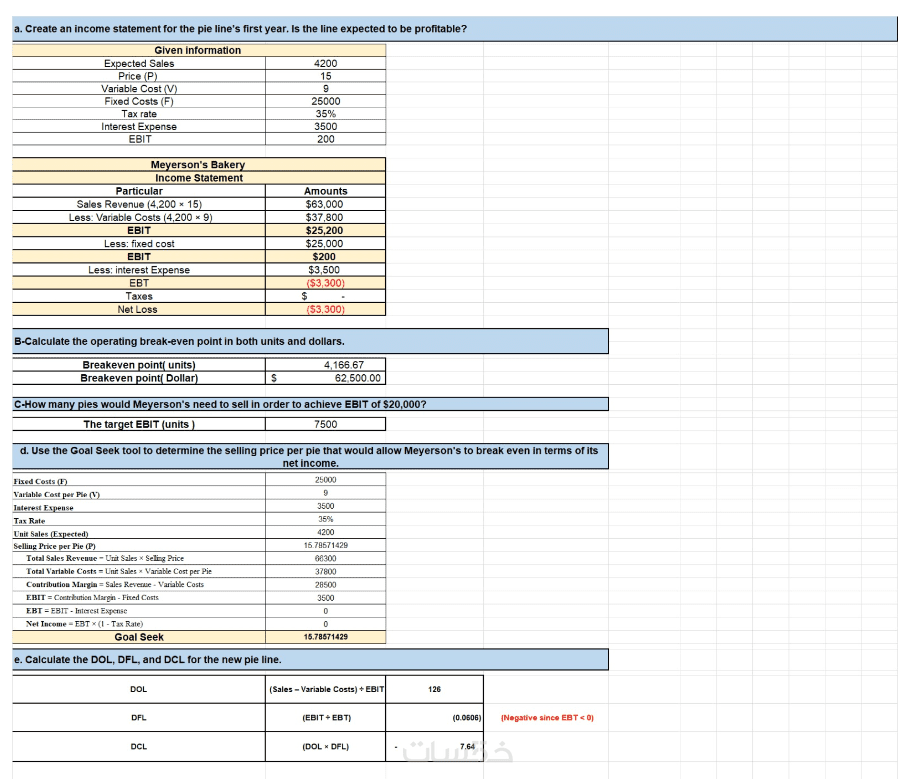The height and width of the screenshot is (779, 917).
Task: Select the Variable Cost (V) label
Action: pos(139,88)
